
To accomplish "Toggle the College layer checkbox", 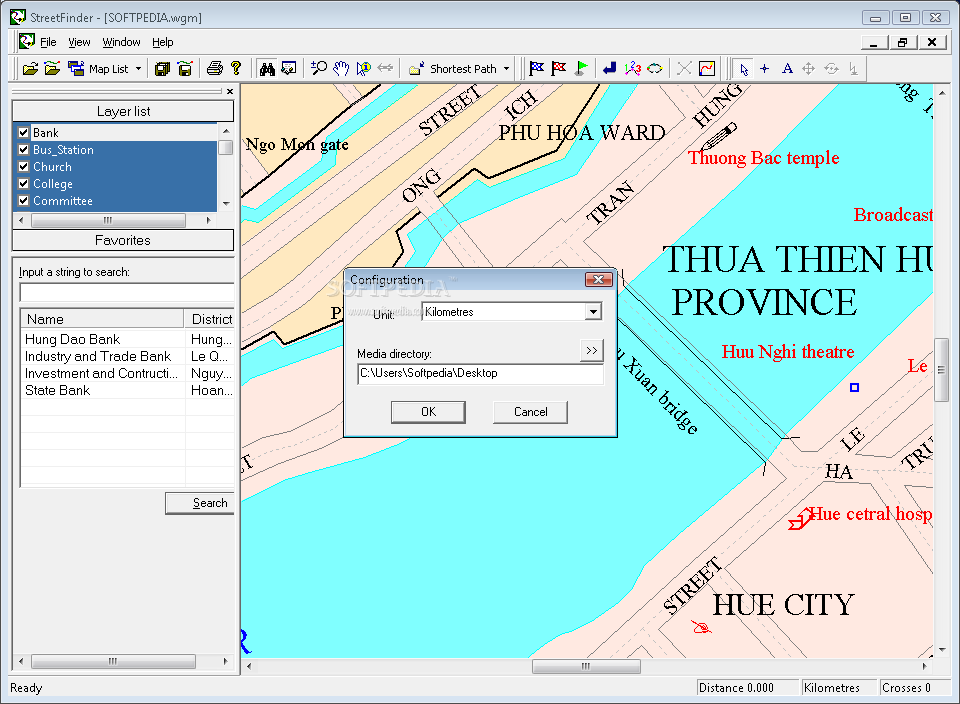I will [x=23, y=183].
